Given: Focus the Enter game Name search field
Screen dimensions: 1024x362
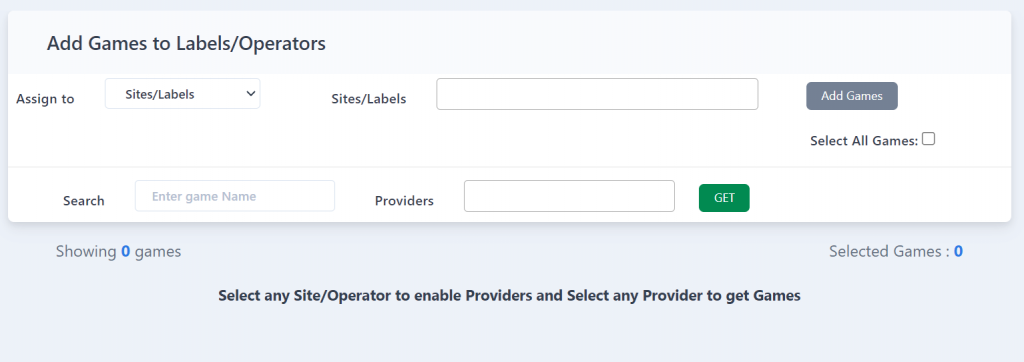Looking at the screenshot, I should click(235, 196).
